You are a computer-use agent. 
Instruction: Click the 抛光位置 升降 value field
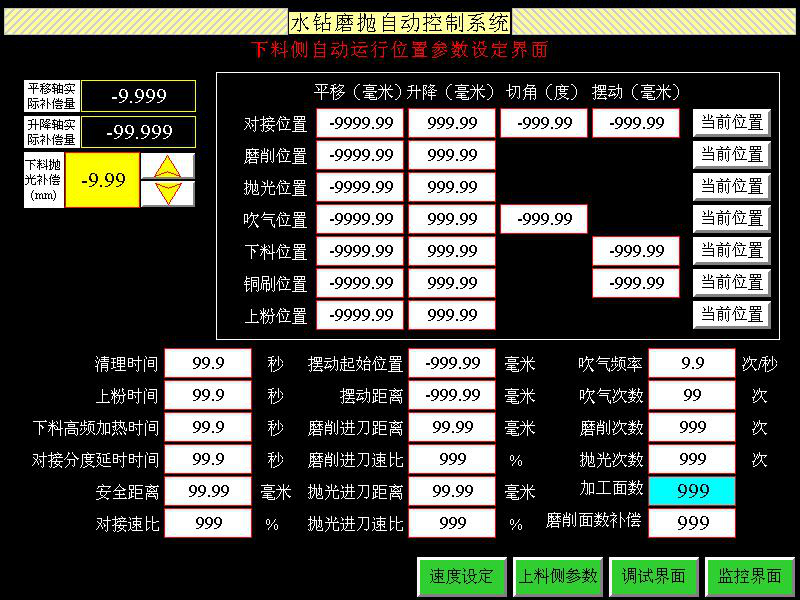click(452, 187)
